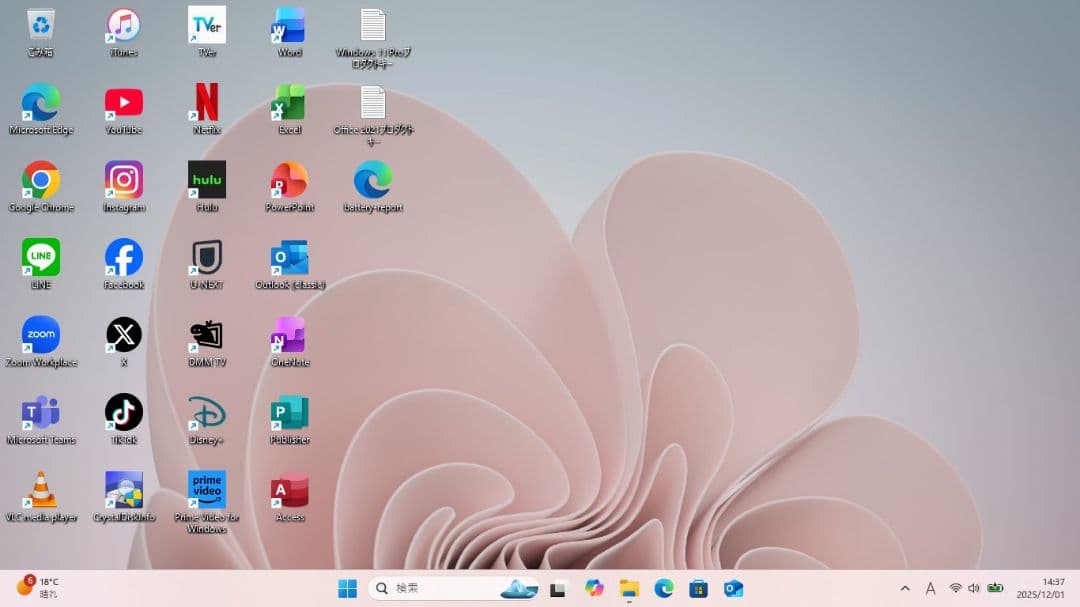
Task: Click the Zoom Workplace desktop icon
Action: pyautogui.click(x=41, y=335)
